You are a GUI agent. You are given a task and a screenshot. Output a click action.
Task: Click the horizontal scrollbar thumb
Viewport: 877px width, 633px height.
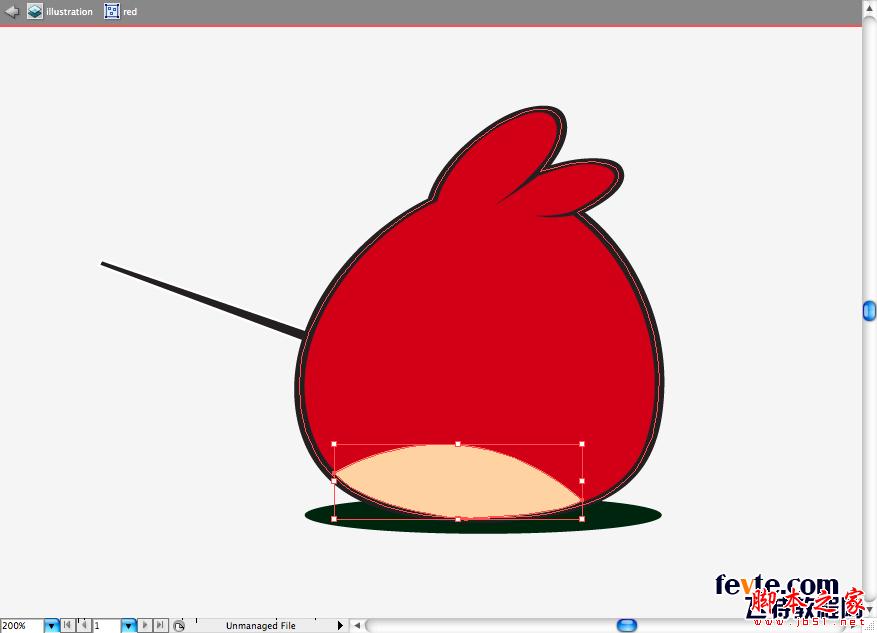tap(627, 625)
